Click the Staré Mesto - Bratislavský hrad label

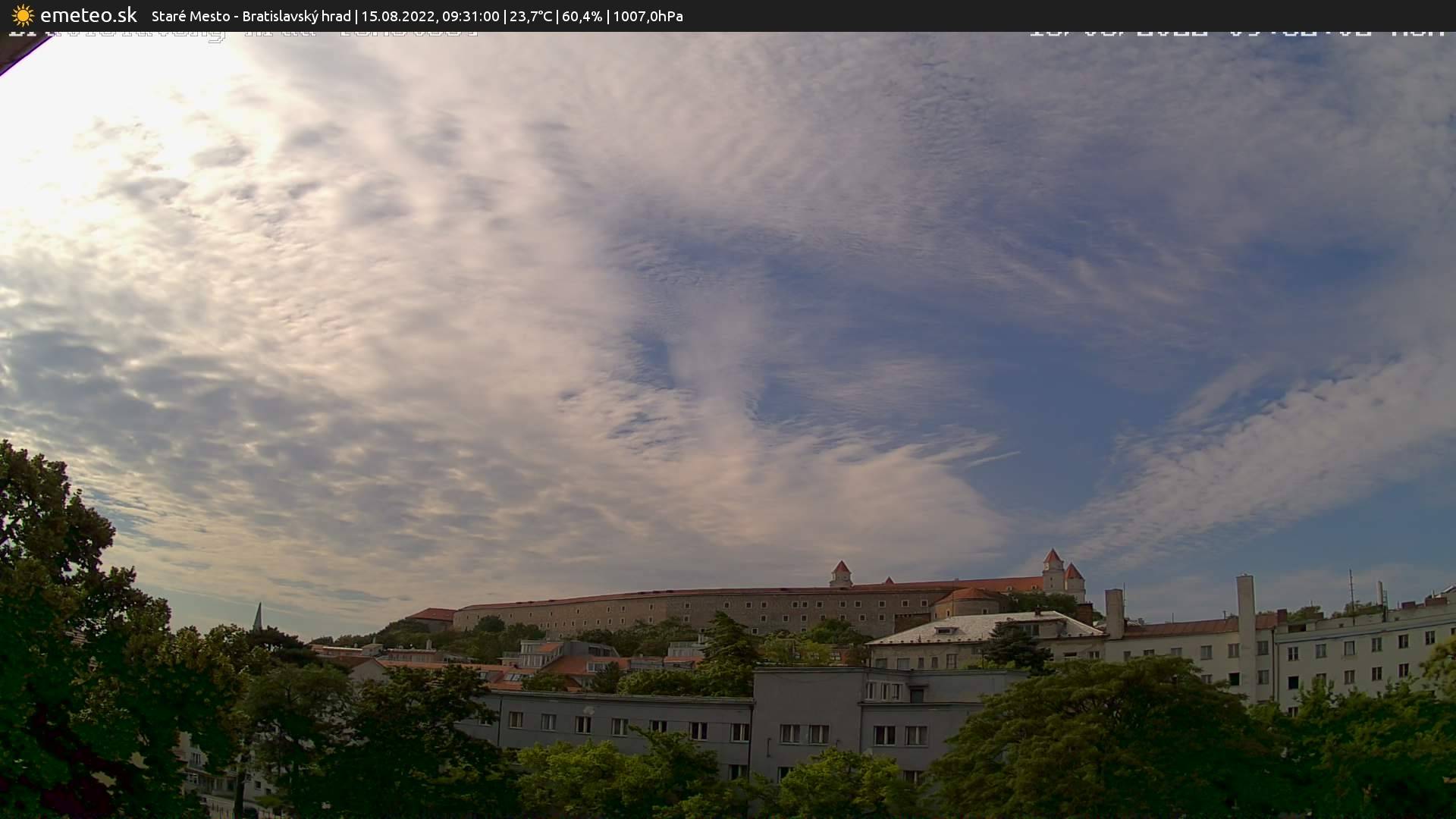click(x=251, y=17)
